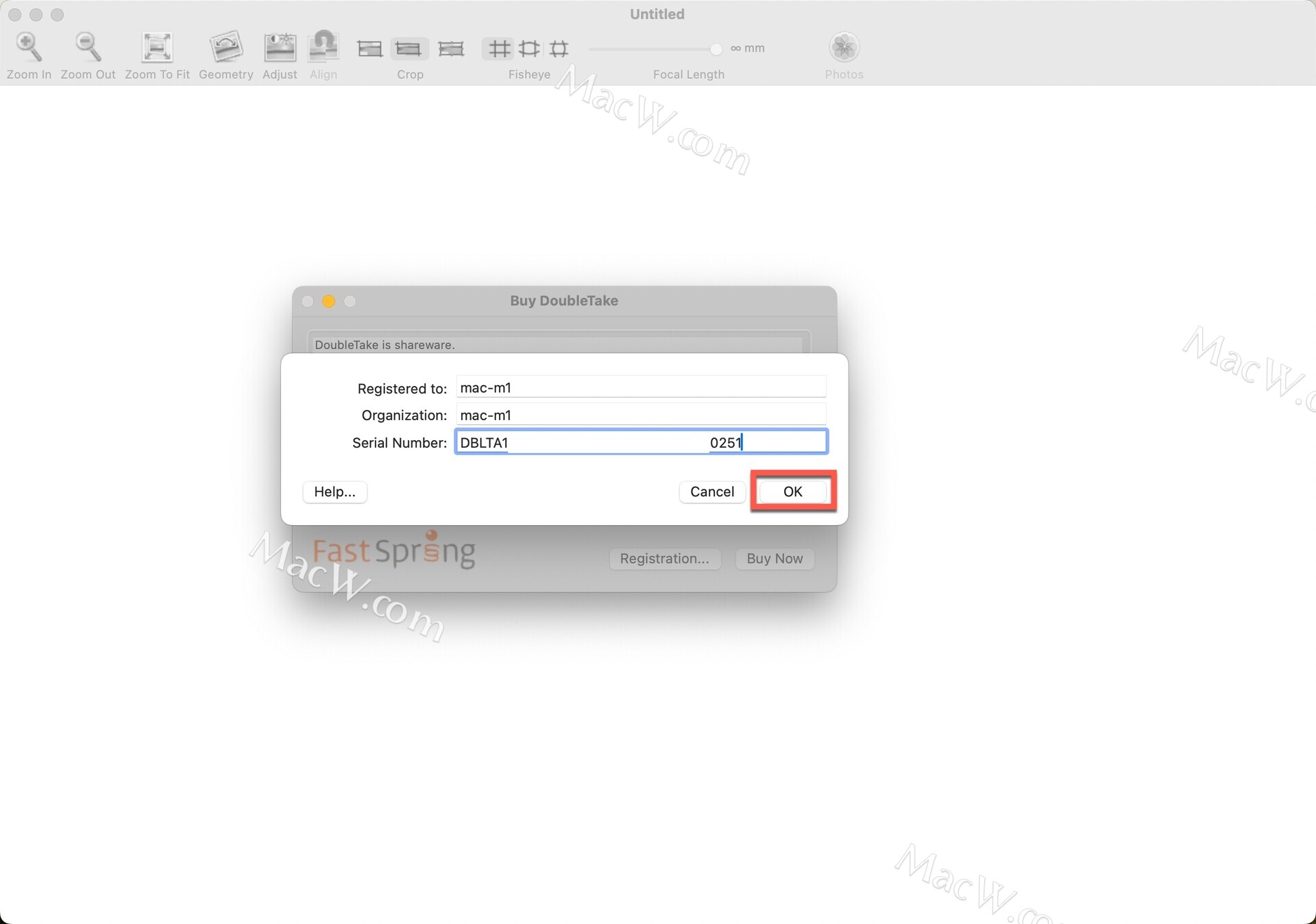Select the third Crop mode icon
Screen dimensions: 1316x924
(x=451, y=49)
